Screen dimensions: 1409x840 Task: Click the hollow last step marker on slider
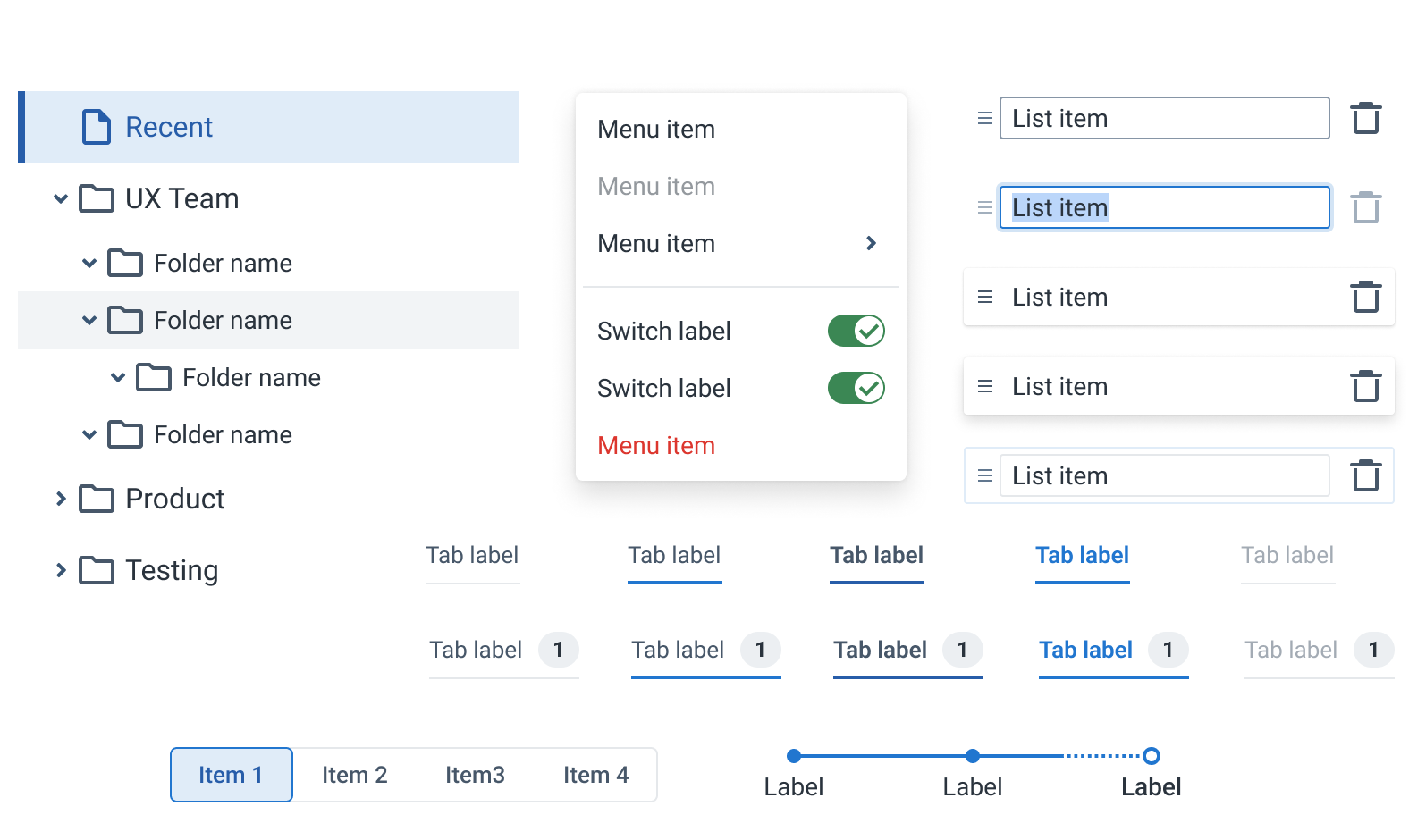[x=1152, y=756]
